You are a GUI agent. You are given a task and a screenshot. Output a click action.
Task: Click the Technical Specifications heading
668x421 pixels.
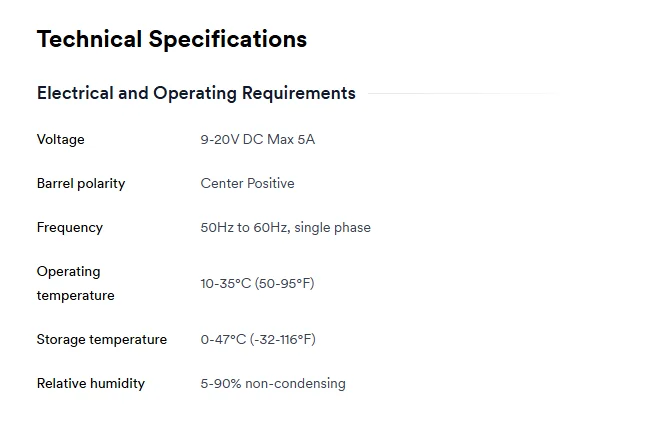point(171,40)
